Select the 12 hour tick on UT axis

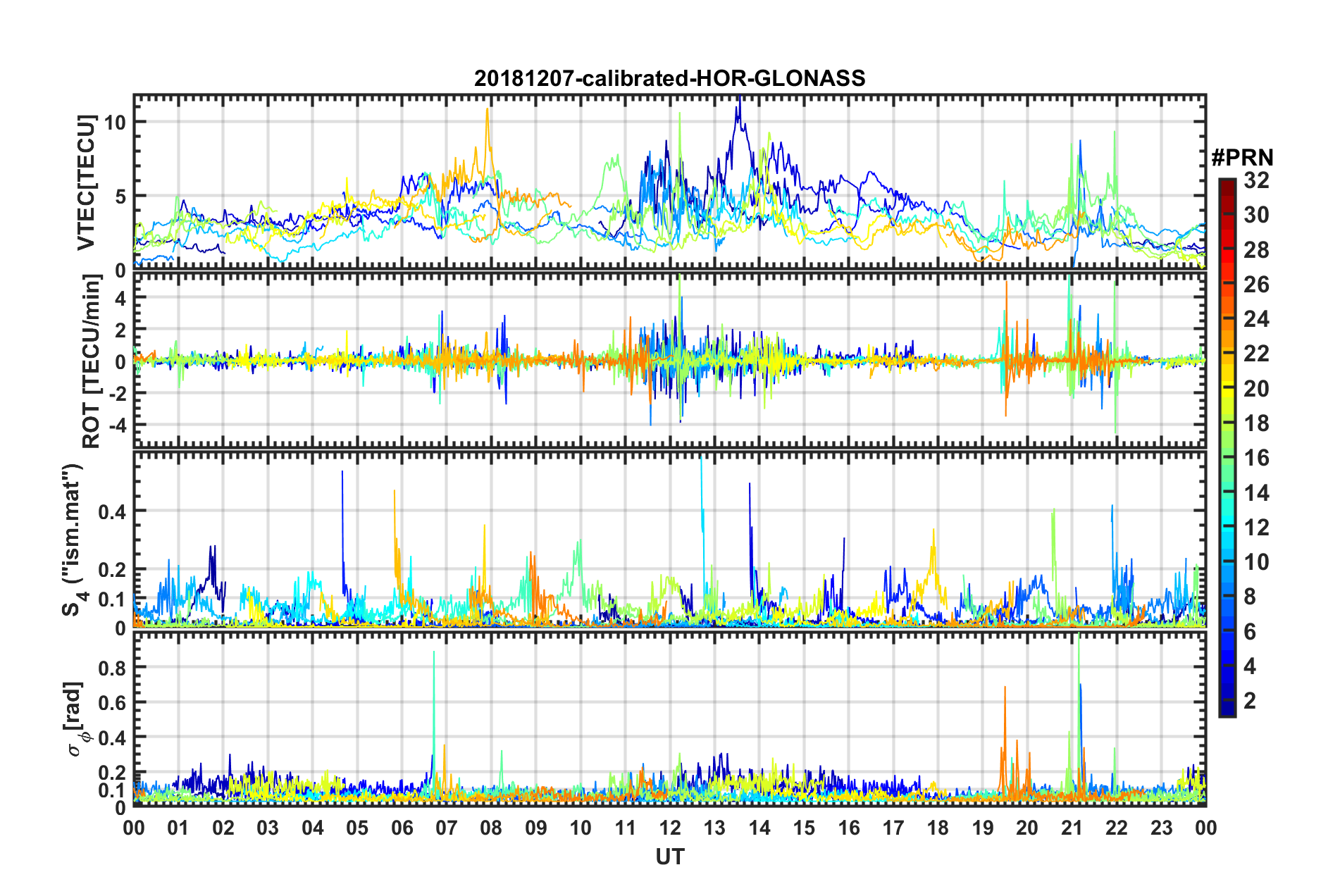pyautogui.click(x=669, y=827)
